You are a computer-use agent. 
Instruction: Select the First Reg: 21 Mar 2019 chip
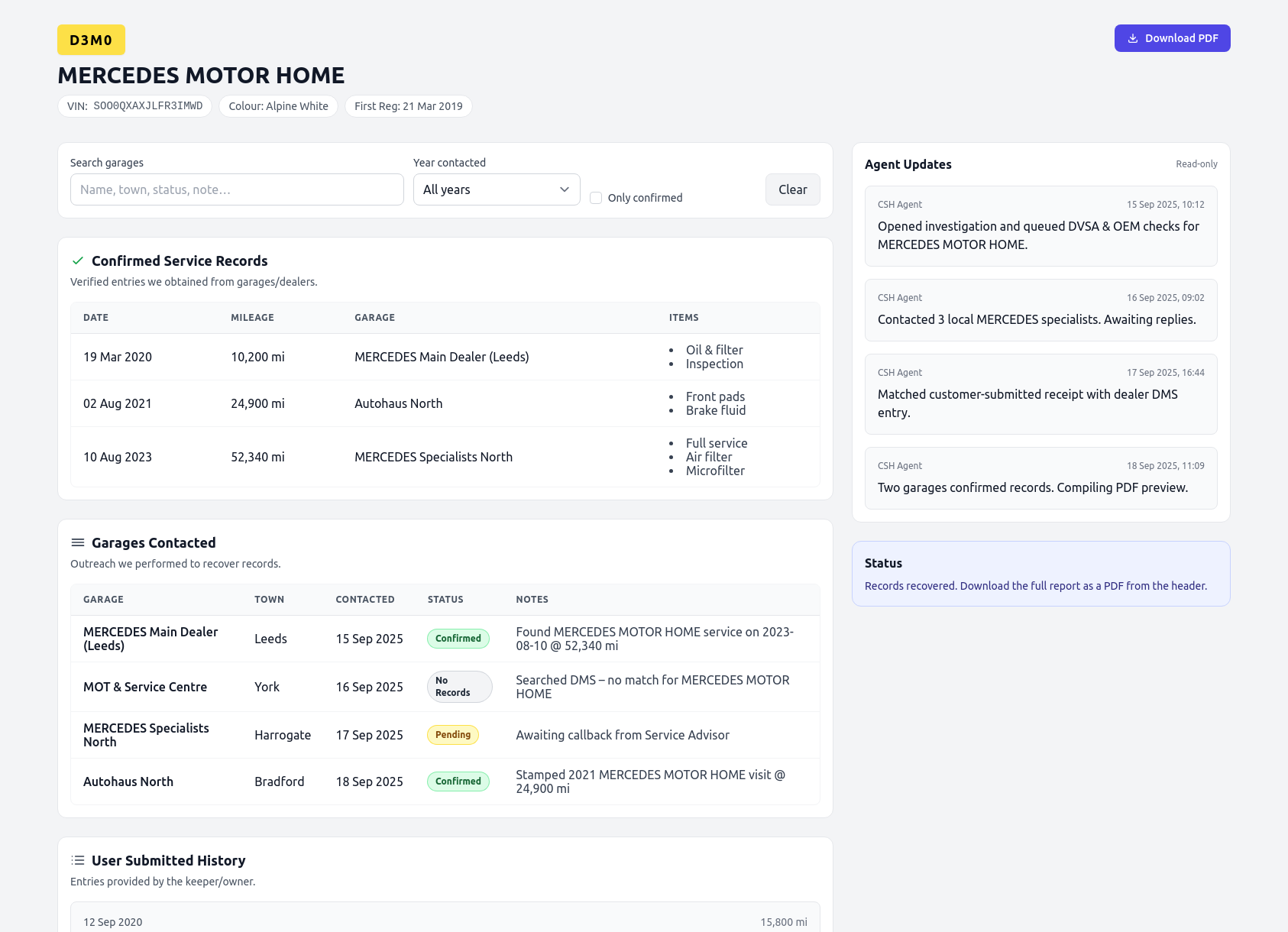tap(409, 106)
